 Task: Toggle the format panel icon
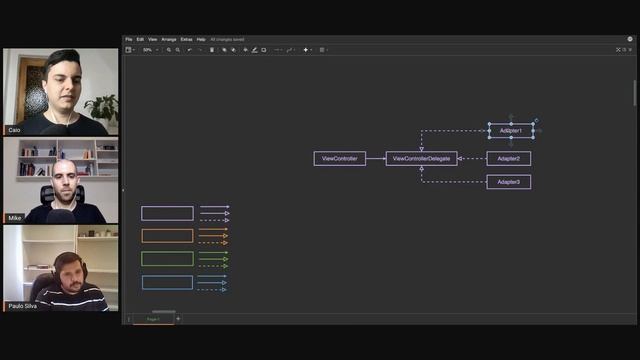[x=624, y=50]
